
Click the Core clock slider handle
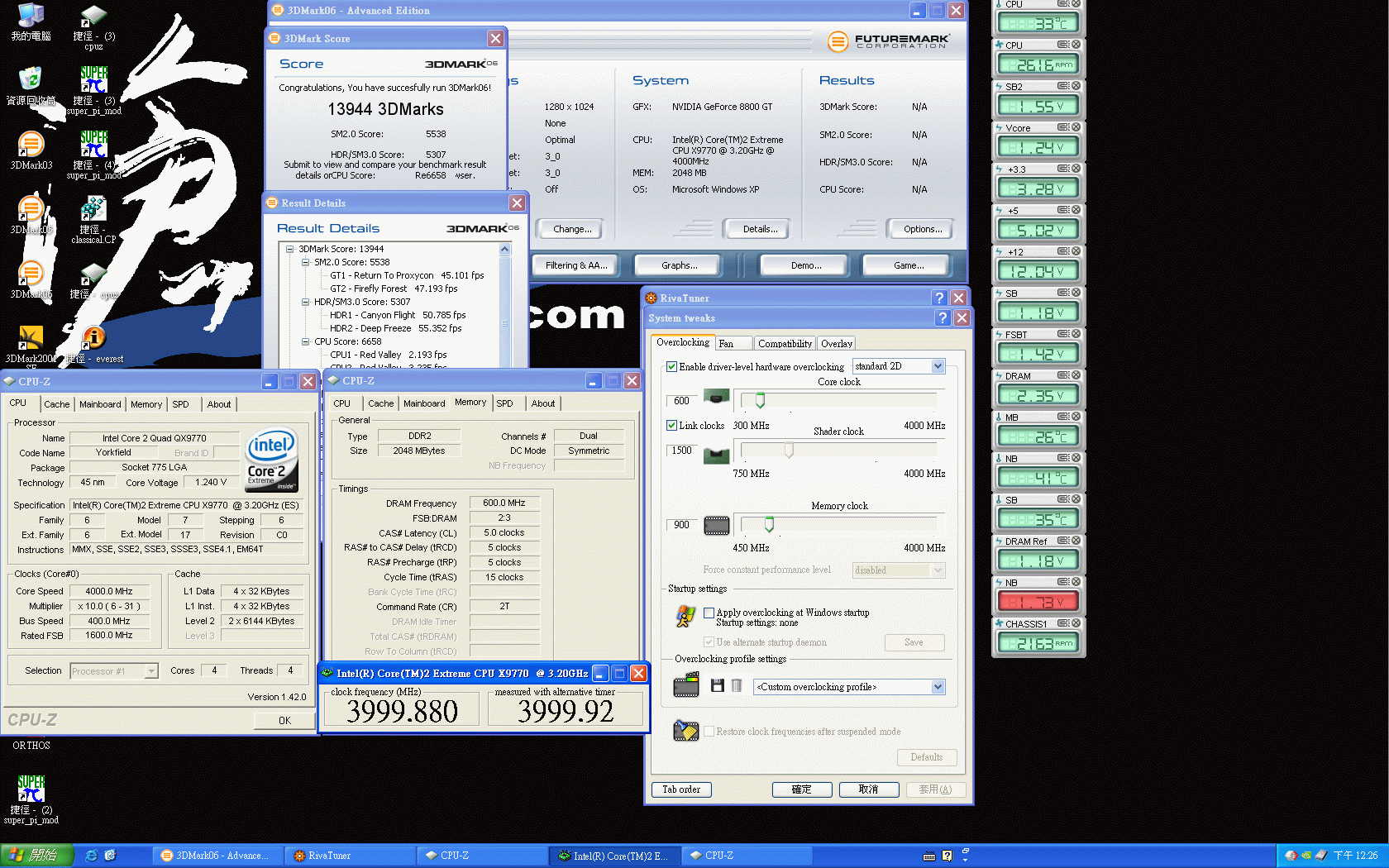pyautogui.click(x=760, y=400)
